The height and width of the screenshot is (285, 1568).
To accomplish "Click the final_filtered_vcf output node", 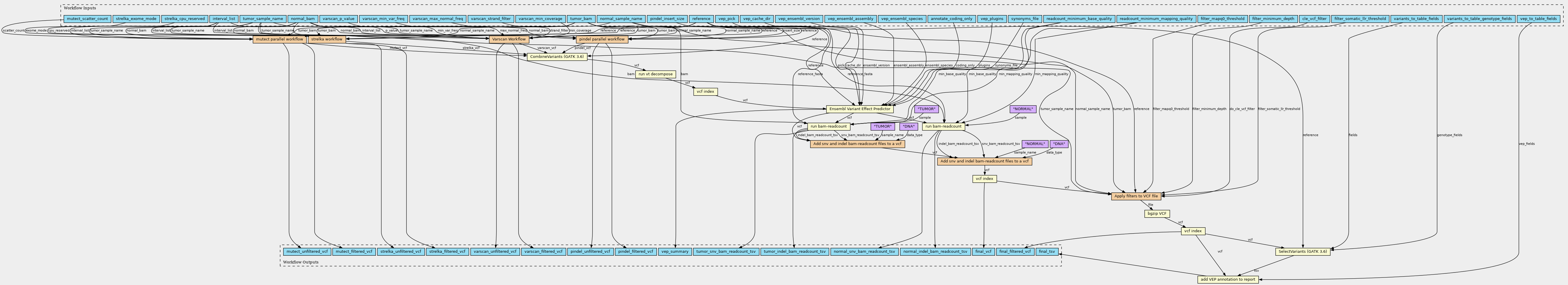I will click(1015, 251).
